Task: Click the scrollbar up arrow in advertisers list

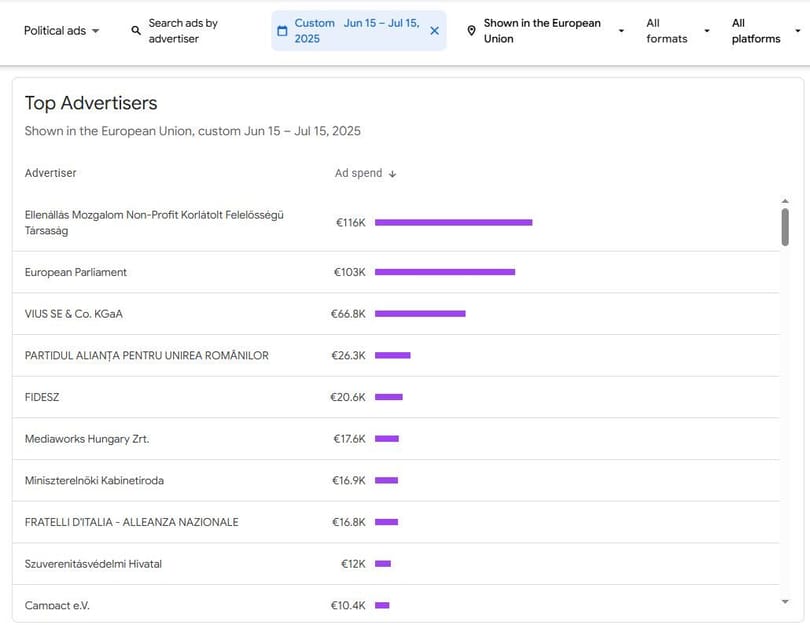Action: click(785, 201)
